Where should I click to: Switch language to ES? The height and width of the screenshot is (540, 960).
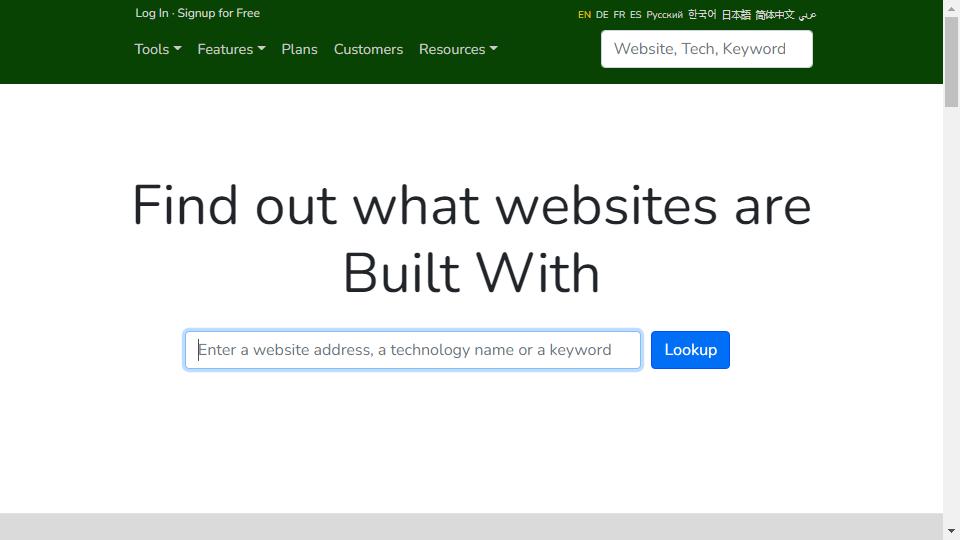(636, 15)
